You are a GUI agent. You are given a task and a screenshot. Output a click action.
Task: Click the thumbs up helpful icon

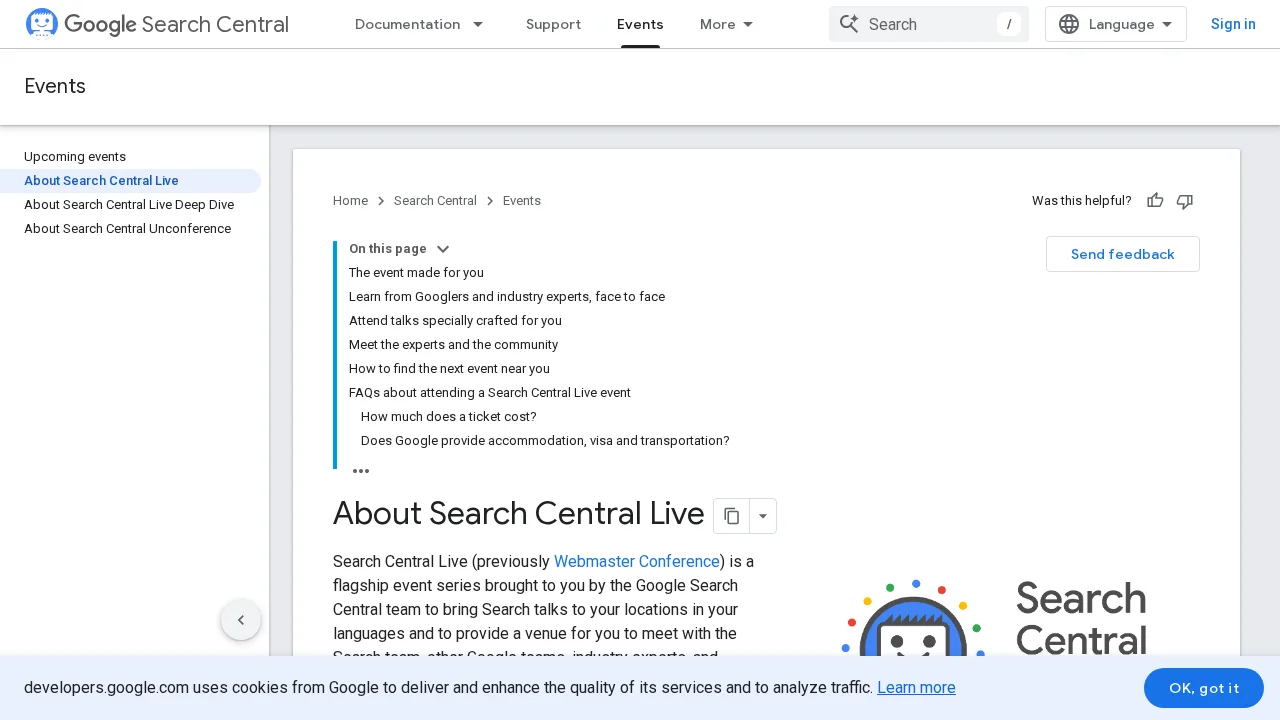1155,201
